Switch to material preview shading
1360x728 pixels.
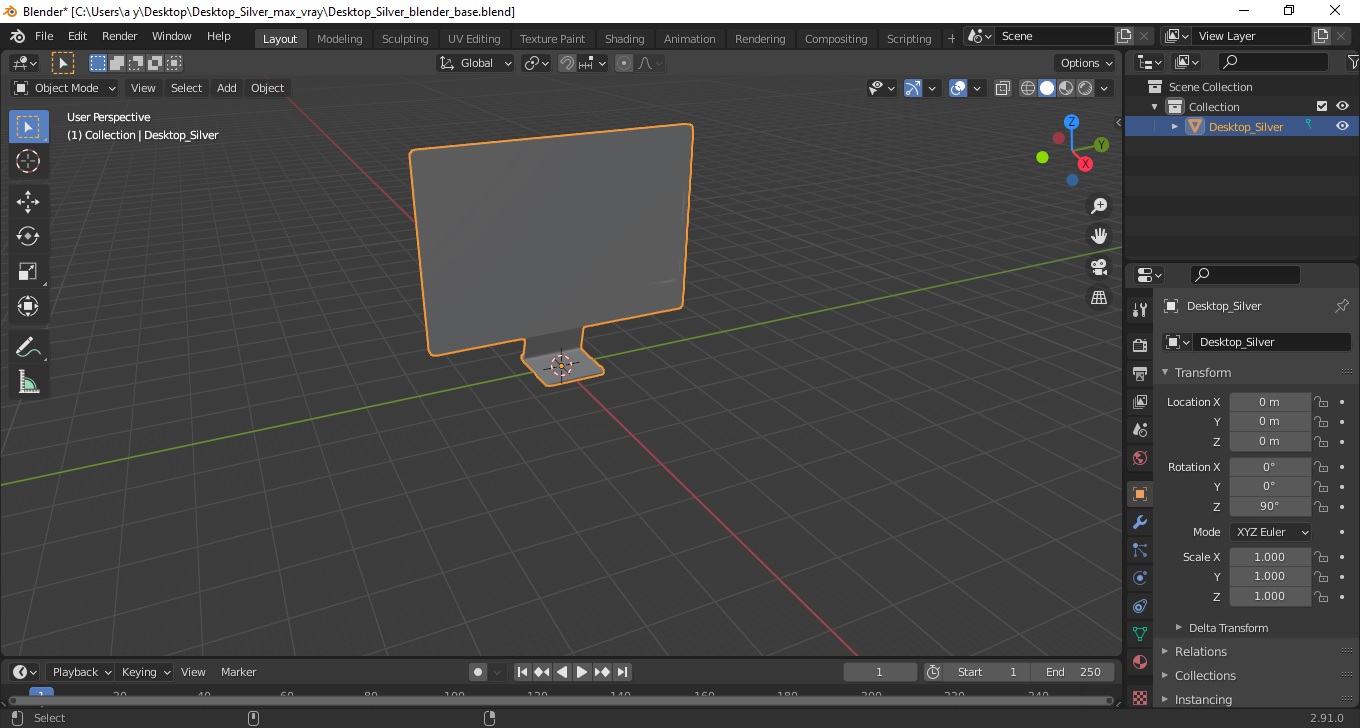tap(1066, 88)
